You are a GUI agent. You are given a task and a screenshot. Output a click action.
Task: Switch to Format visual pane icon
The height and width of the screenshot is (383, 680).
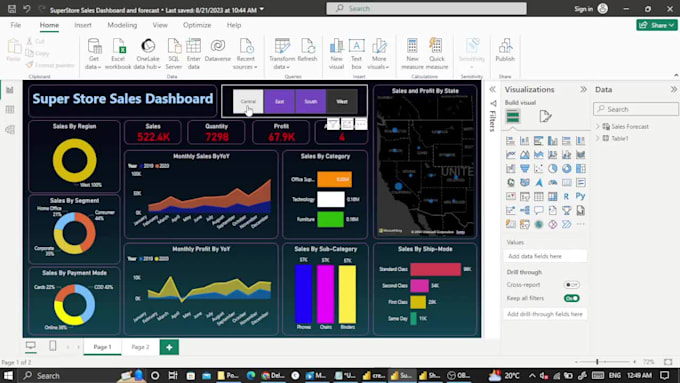click(545, 116)
